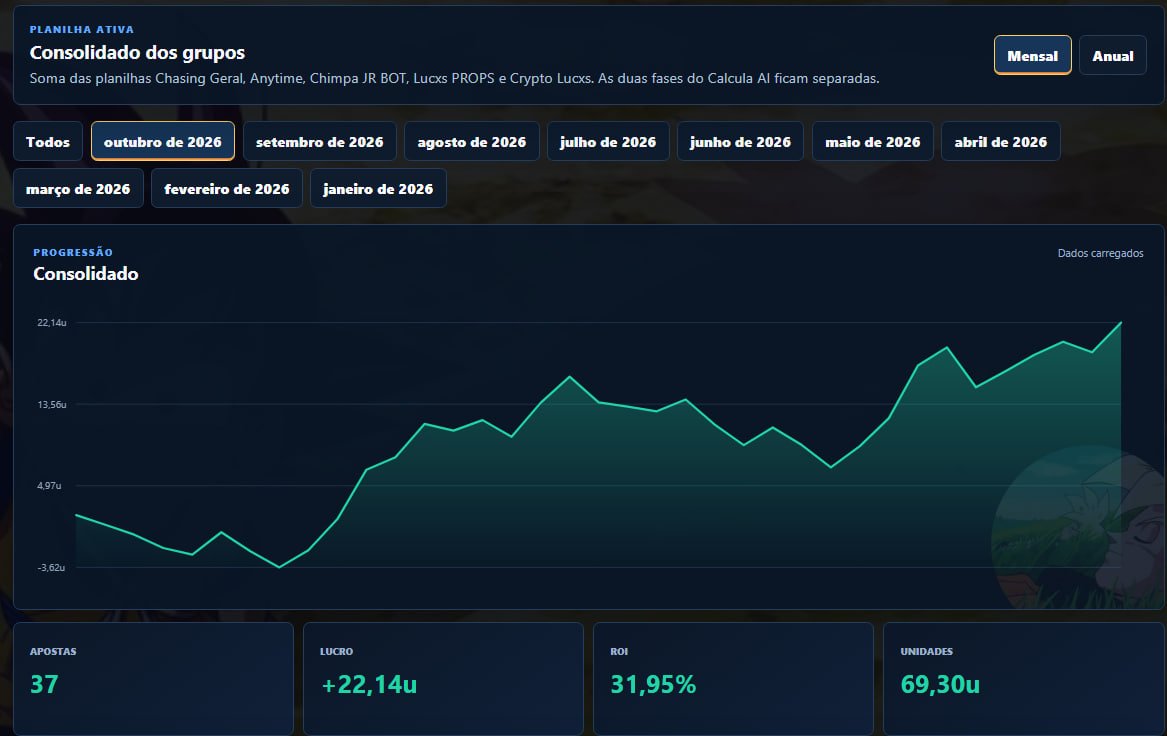Click the Consolidado chart title

[x=86, y=274]
